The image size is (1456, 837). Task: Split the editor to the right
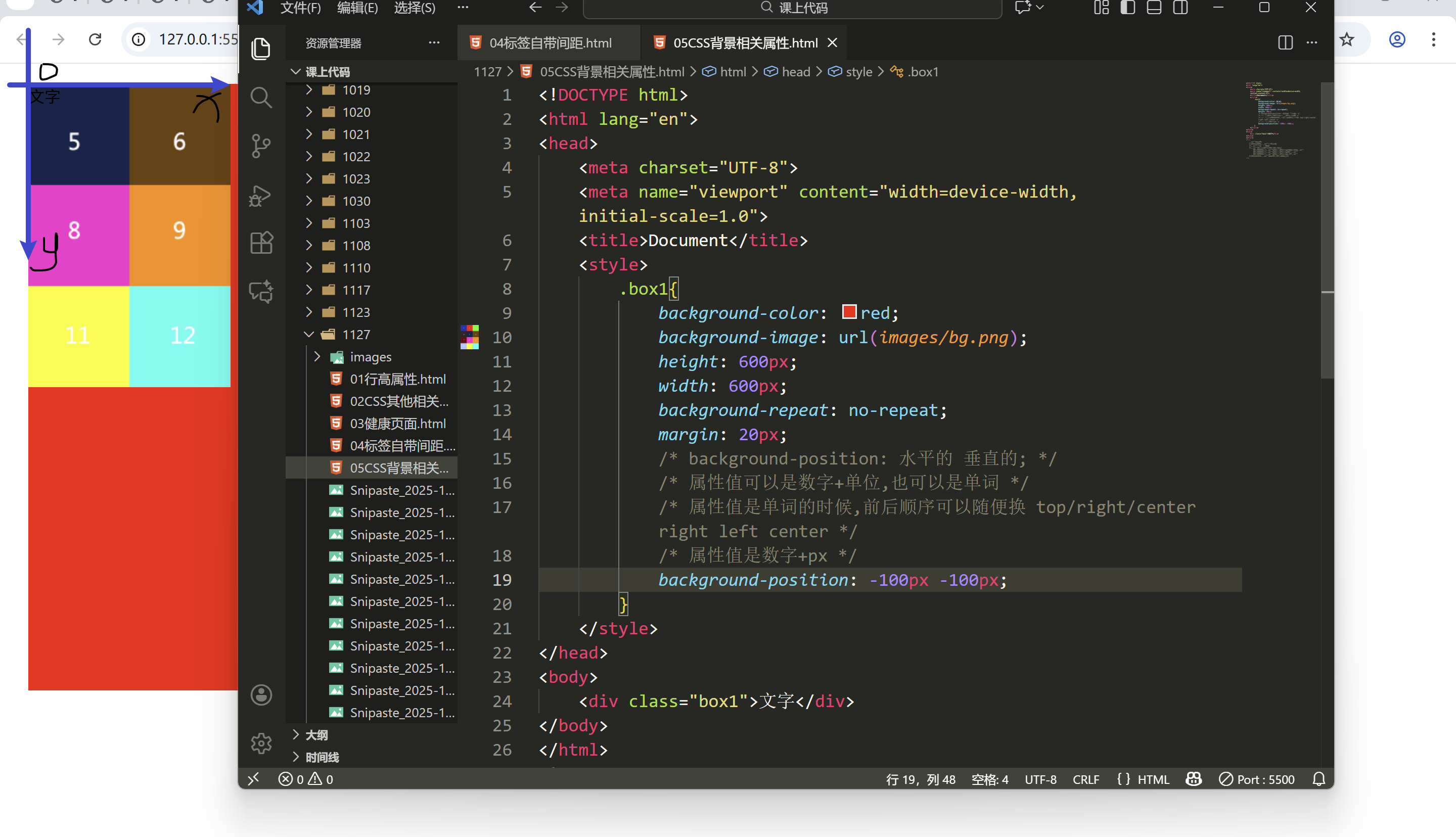[x=1285, y=42]
